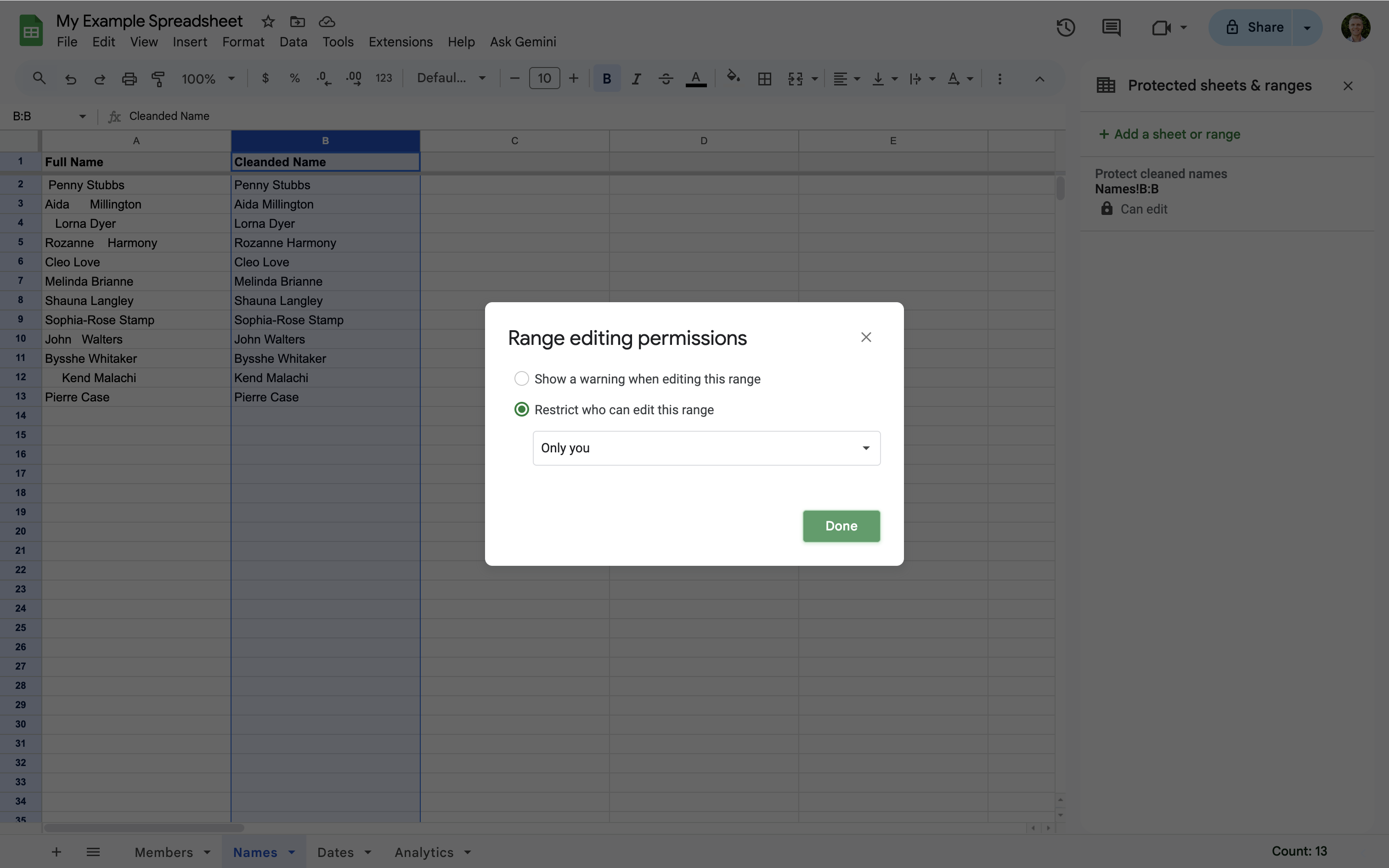
Task: Click the strikethrough icon
Action: pos(665,79)
